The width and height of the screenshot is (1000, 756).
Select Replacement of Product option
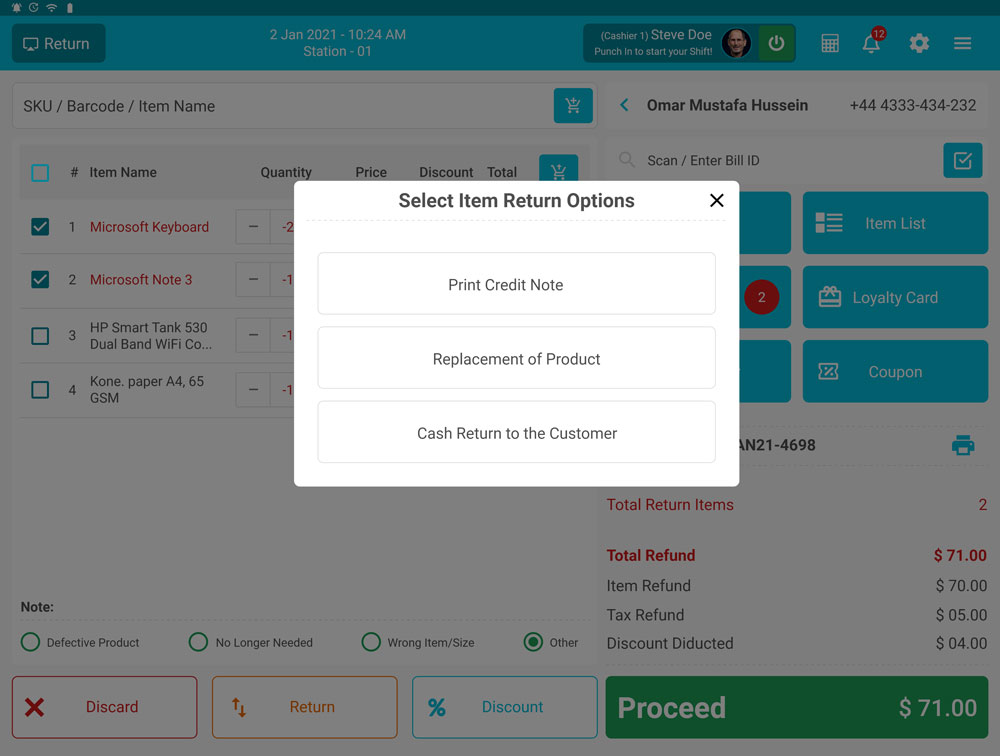[516, 359]
